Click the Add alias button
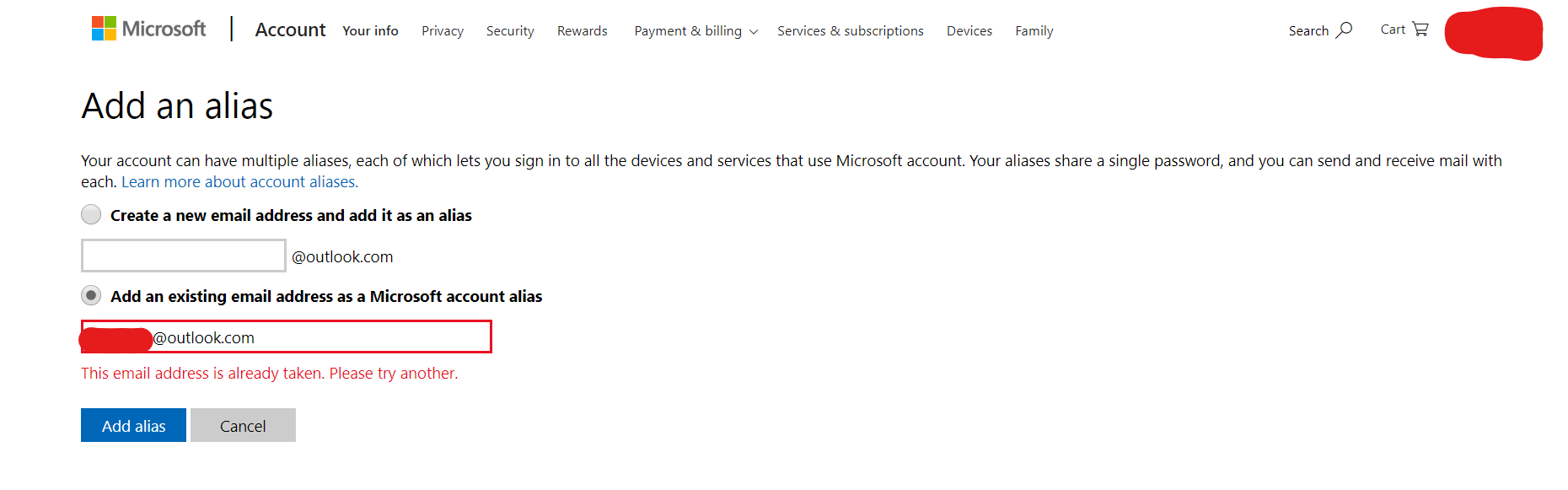 point(133,425)
